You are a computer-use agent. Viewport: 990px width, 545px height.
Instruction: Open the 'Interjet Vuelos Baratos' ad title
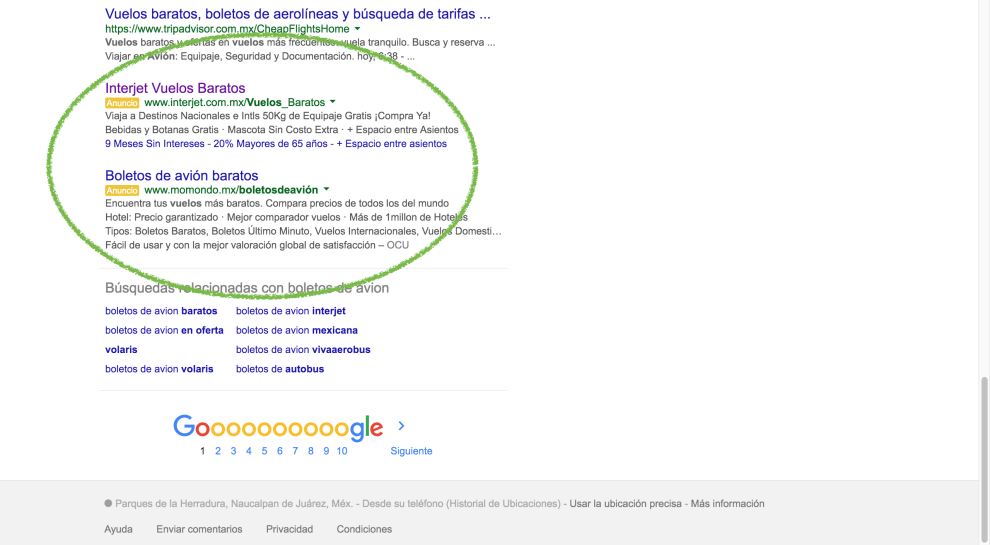tap(175, 88)
